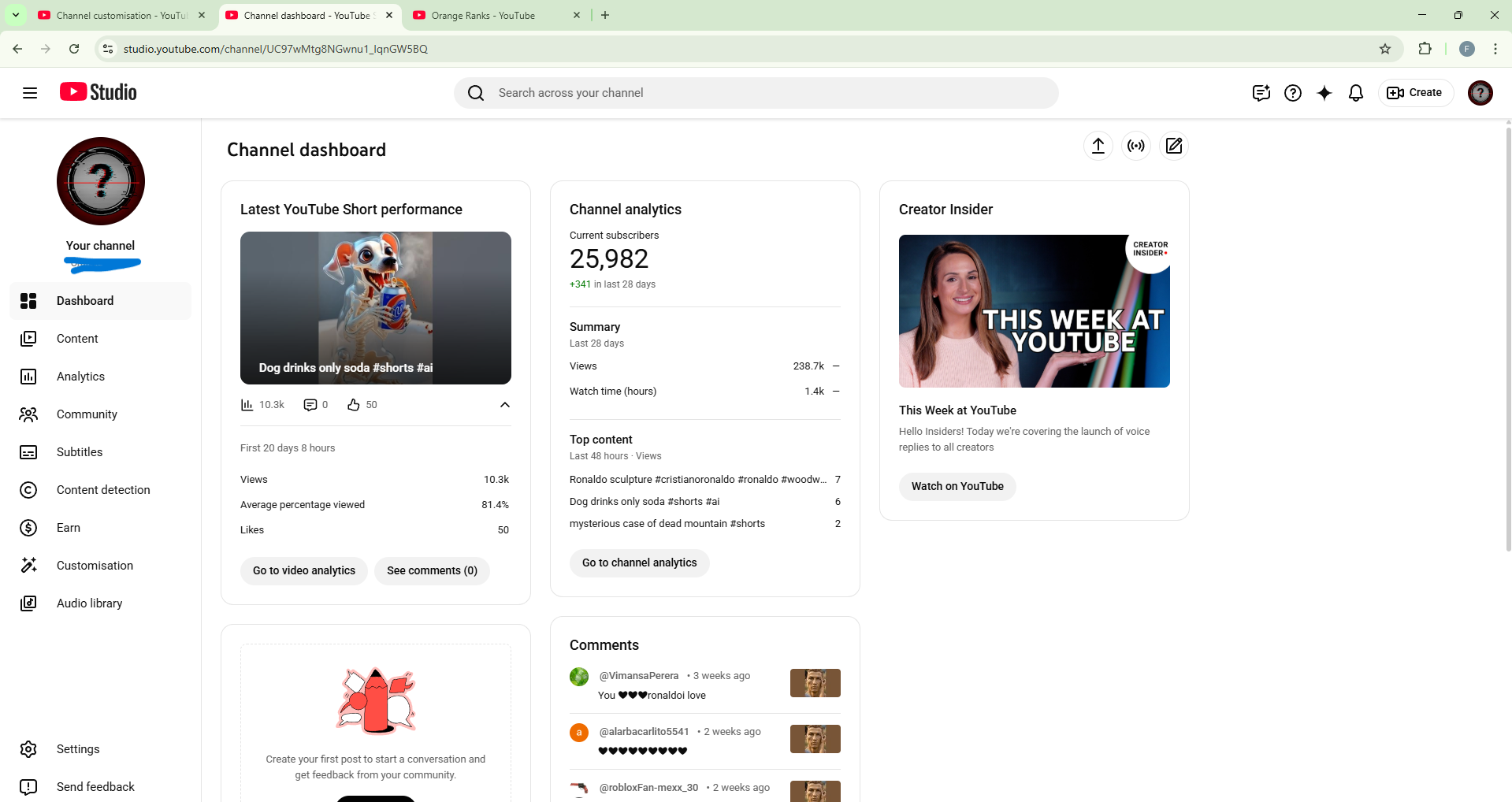Screen dimensions: 1512x802
Task: Click the Go live broadcast icon
Action: 1135,146
